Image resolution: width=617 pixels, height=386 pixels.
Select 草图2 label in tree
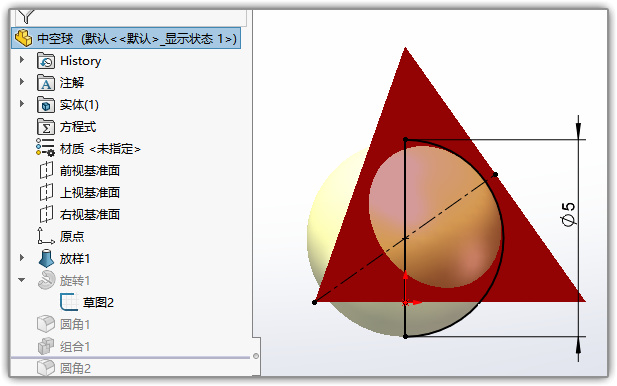coord(98,303)
